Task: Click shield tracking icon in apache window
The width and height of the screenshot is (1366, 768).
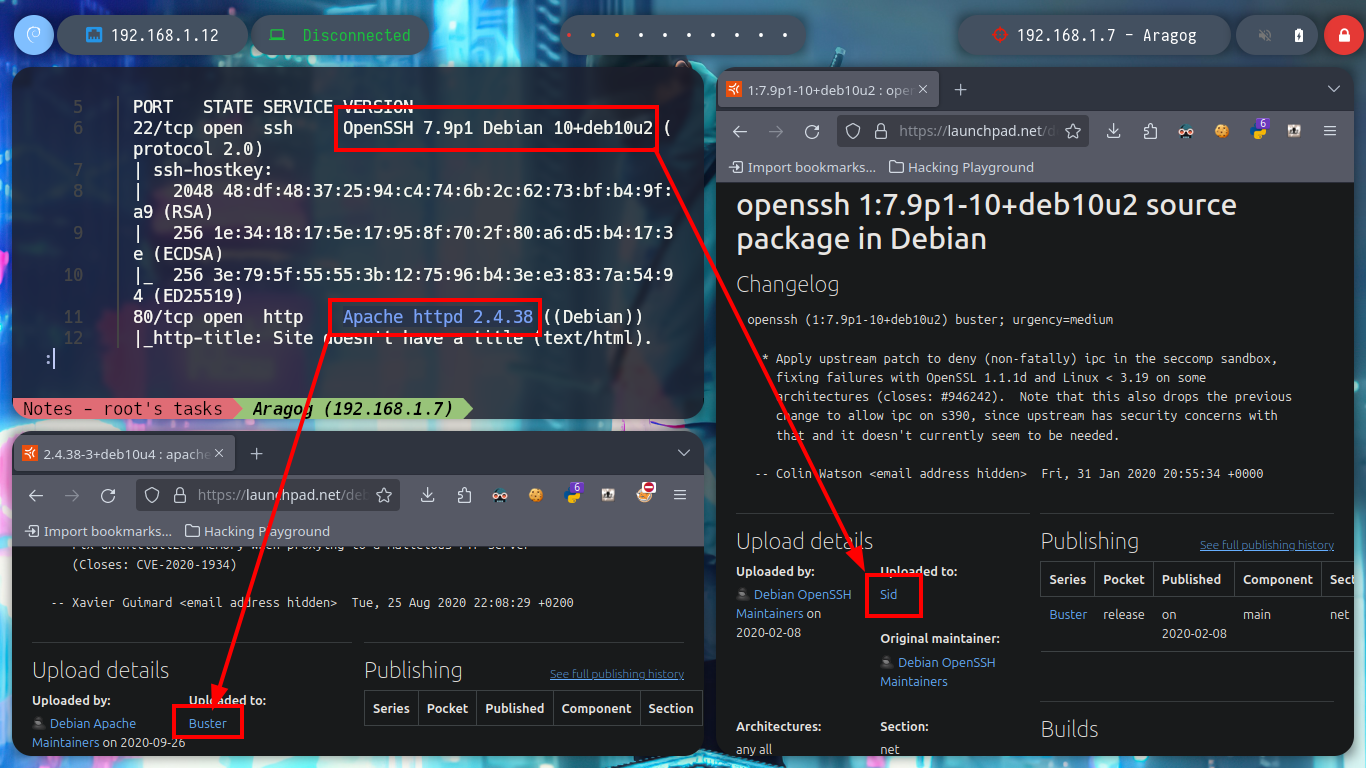Action: point(152,495)
